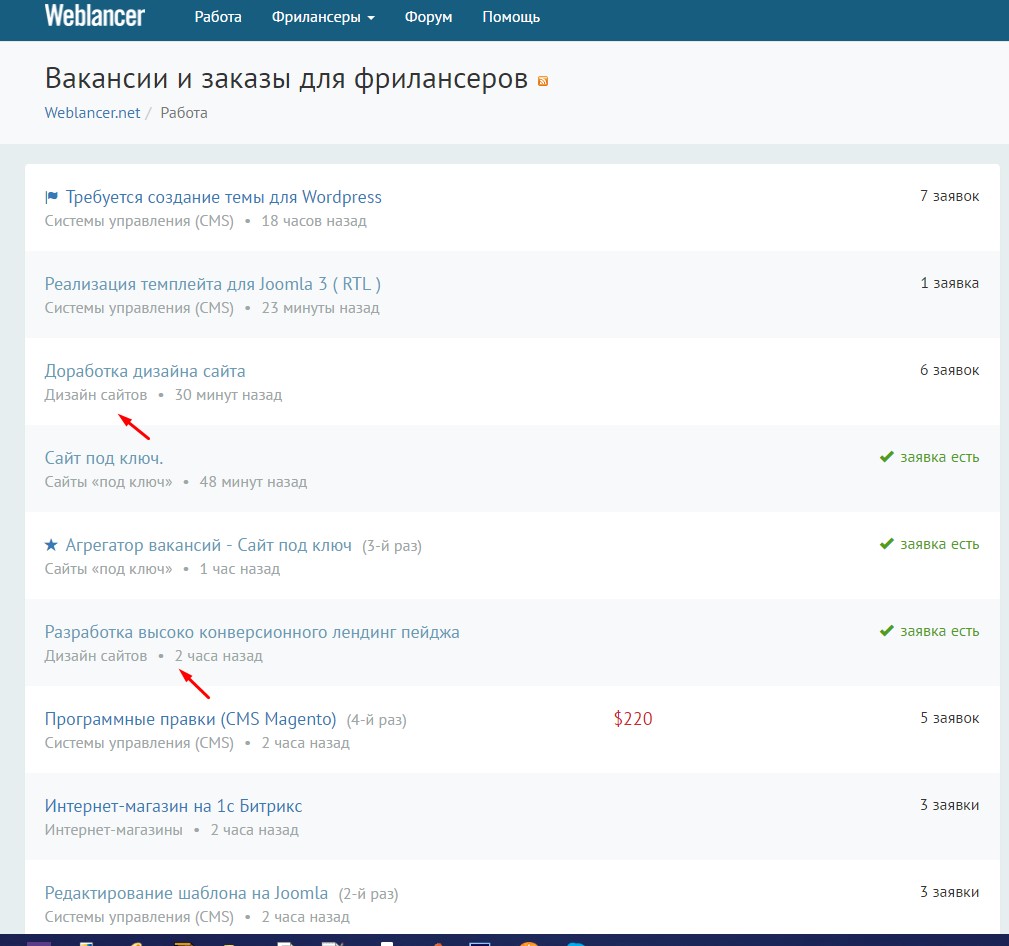Click 3 заявки in Редактирование шаблона на Joomla row
The width and height of the screenshot is (1009, 946).
[949, 892]
